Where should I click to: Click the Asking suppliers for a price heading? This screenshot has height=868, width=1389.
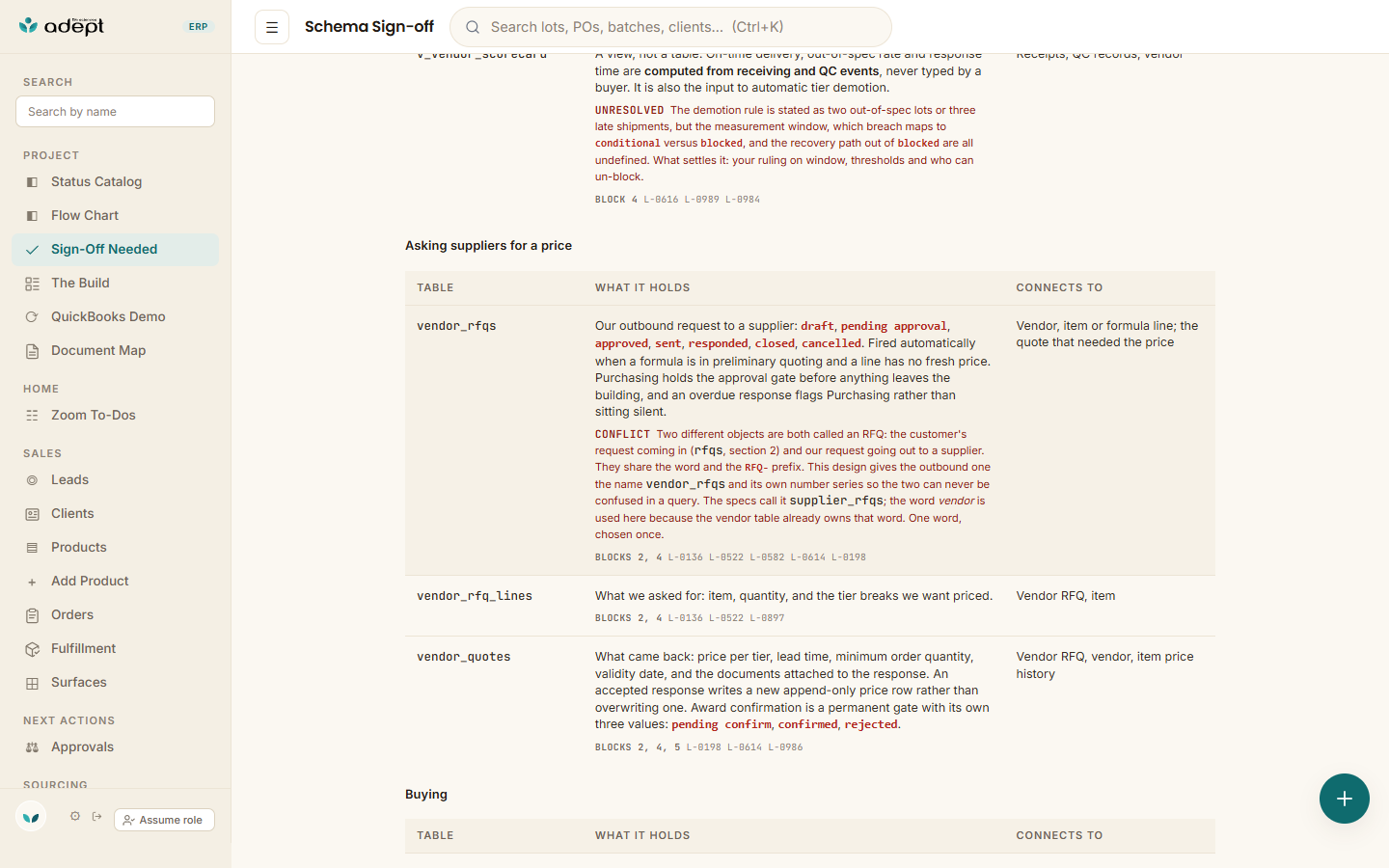point(488,246)
